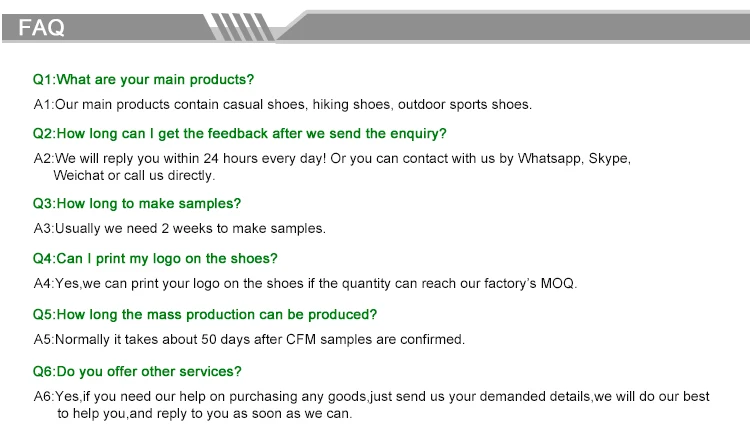Select question Q4 about printing logo
Image resolution: width=750 pixels, height=437 pixels.
click(x=155, y=259)
